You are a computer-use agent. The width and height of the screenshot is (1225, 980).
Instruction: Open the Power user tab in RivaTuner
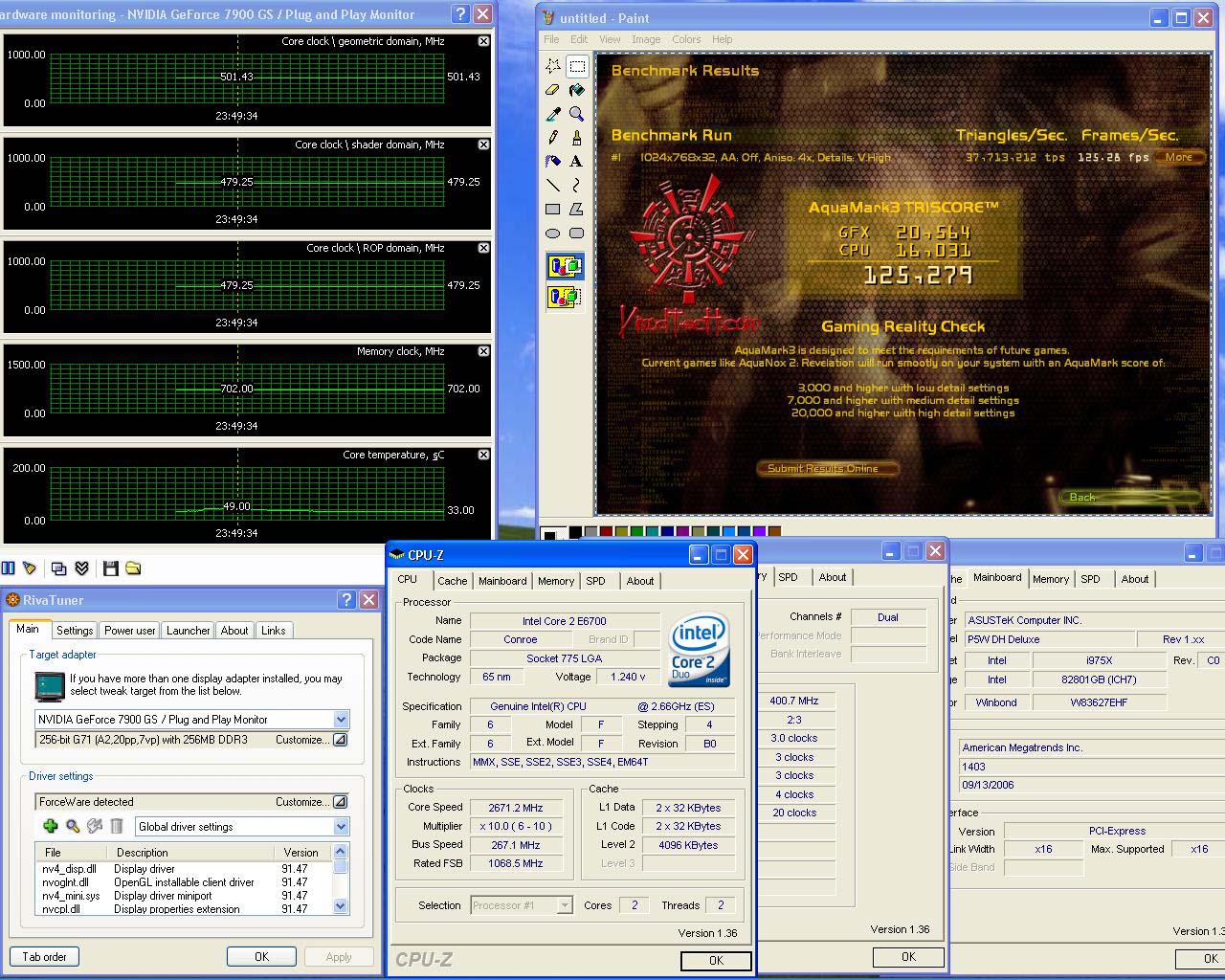(x=130, y=631)
